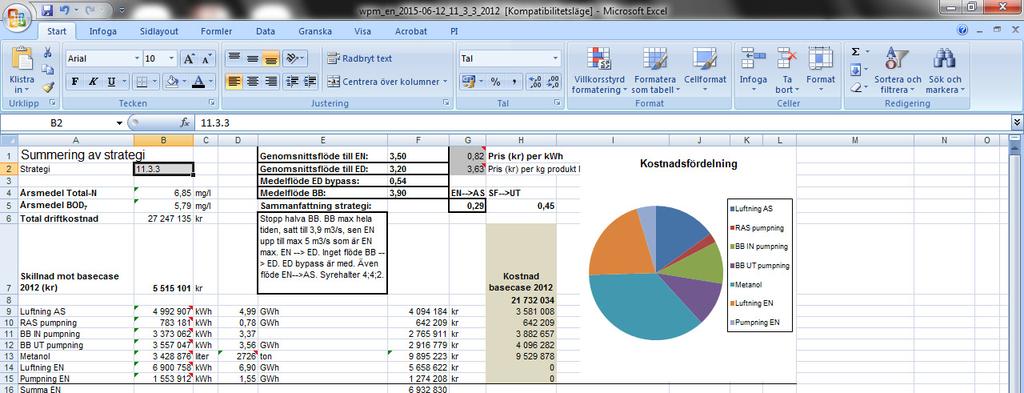Open the Name Box dropdown arrow
Screen dimensions: 1024x393
(120, 123)
